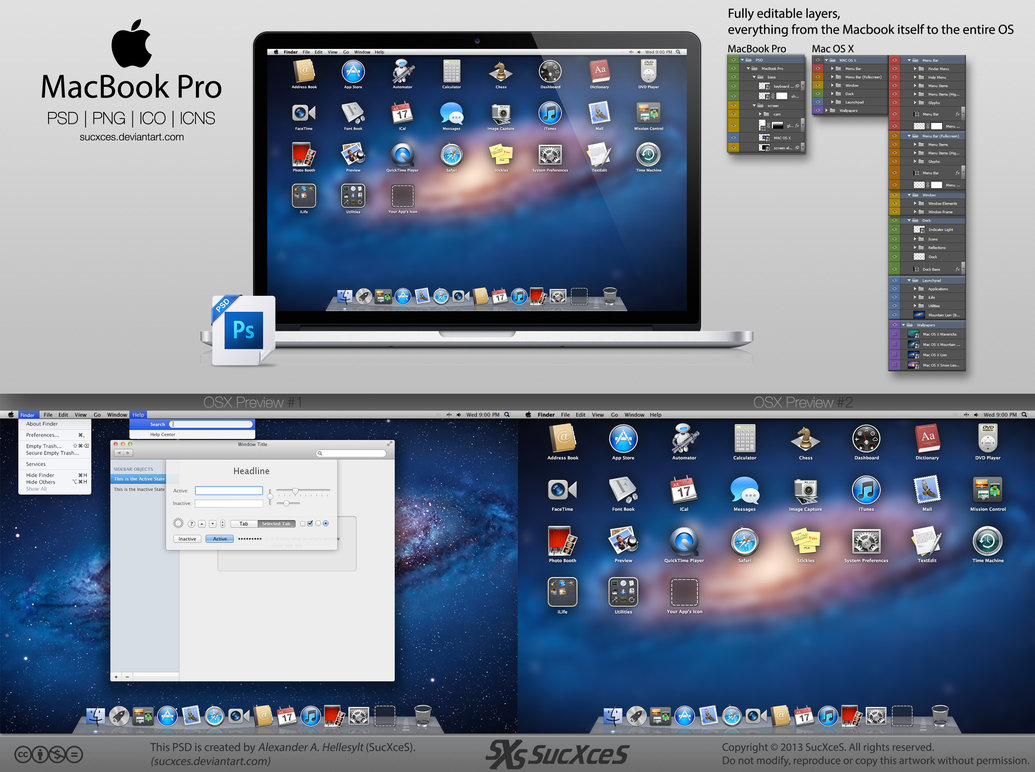This screenshot has width=1035, height=772.
Task: Adjust the horizontal slider with tick marks
Action: point(303,492)
